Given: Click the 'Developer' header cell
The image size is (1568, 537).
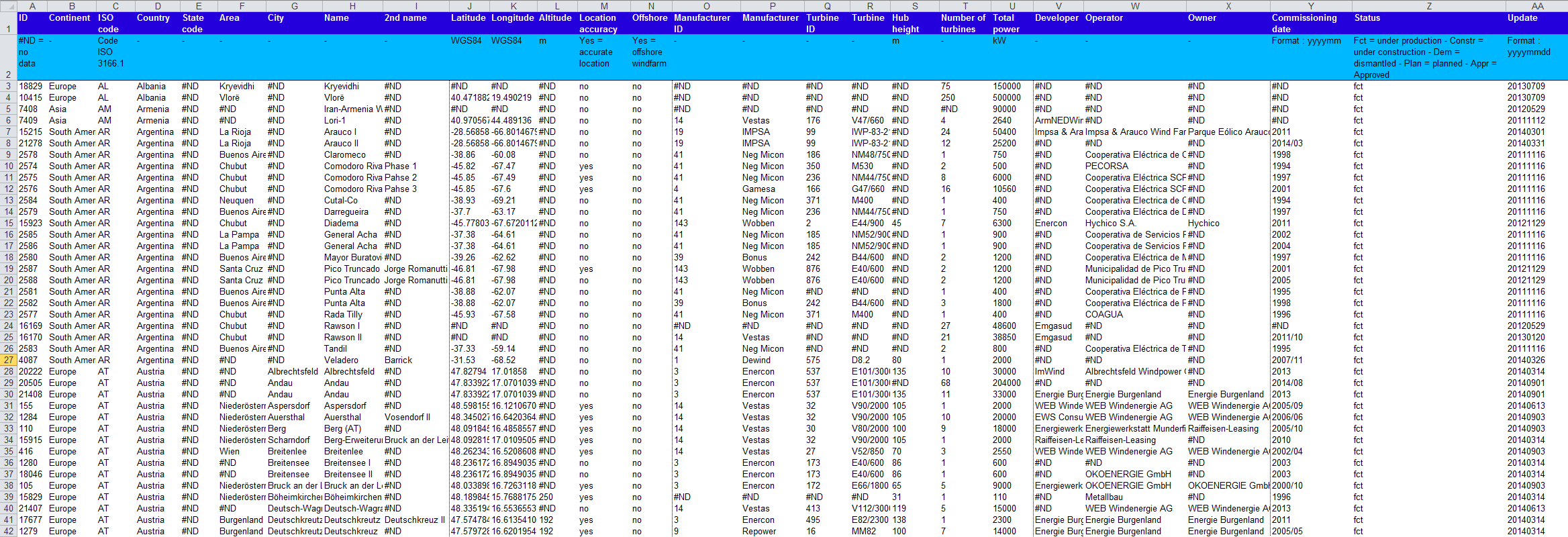Looking at the screenshot, I should pyautogui.click(x=1059, y=23).
